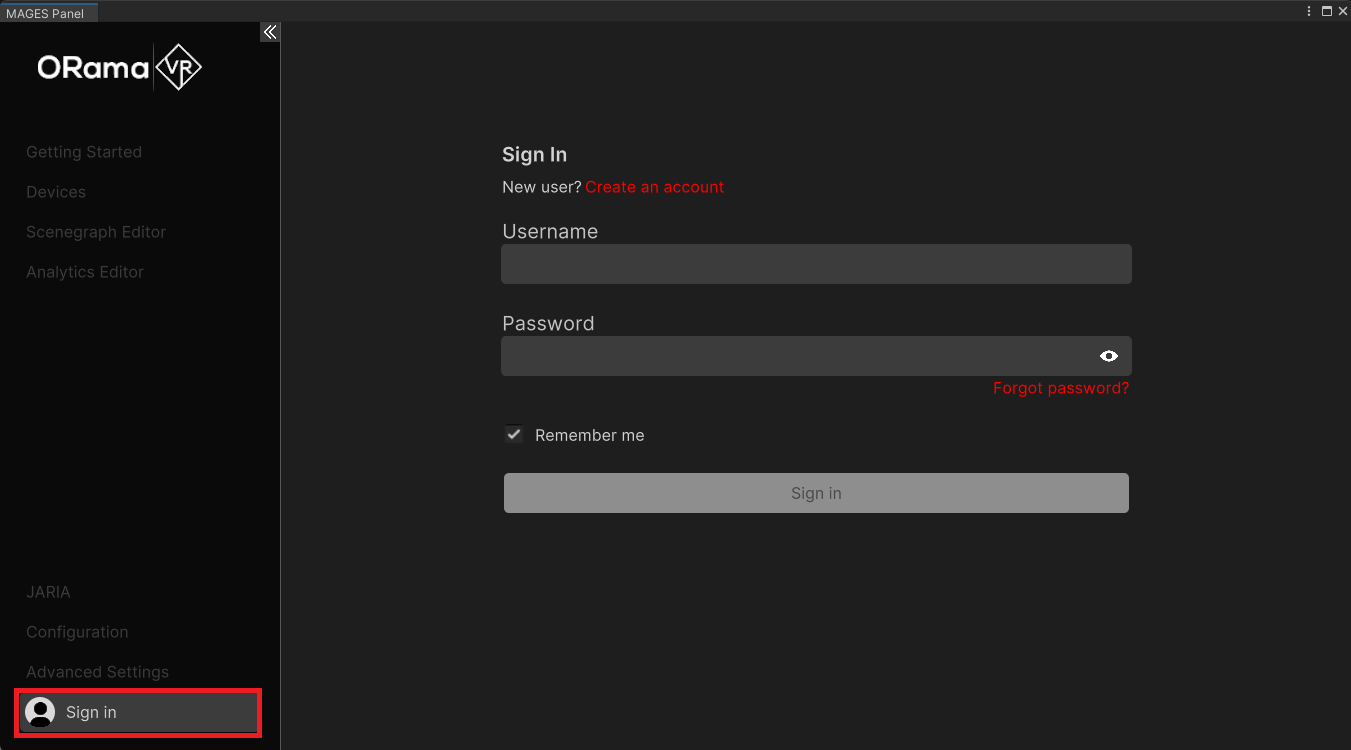Open the Analytics Editor

(85, 272)
